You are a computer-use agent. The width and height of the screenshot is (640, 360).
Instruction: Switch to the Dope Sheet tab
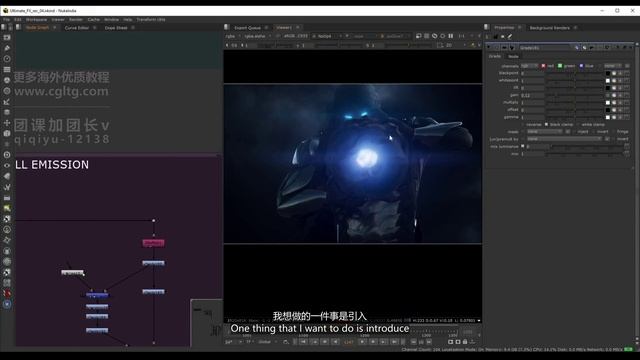pyautogui.click(x=116, y=28)
